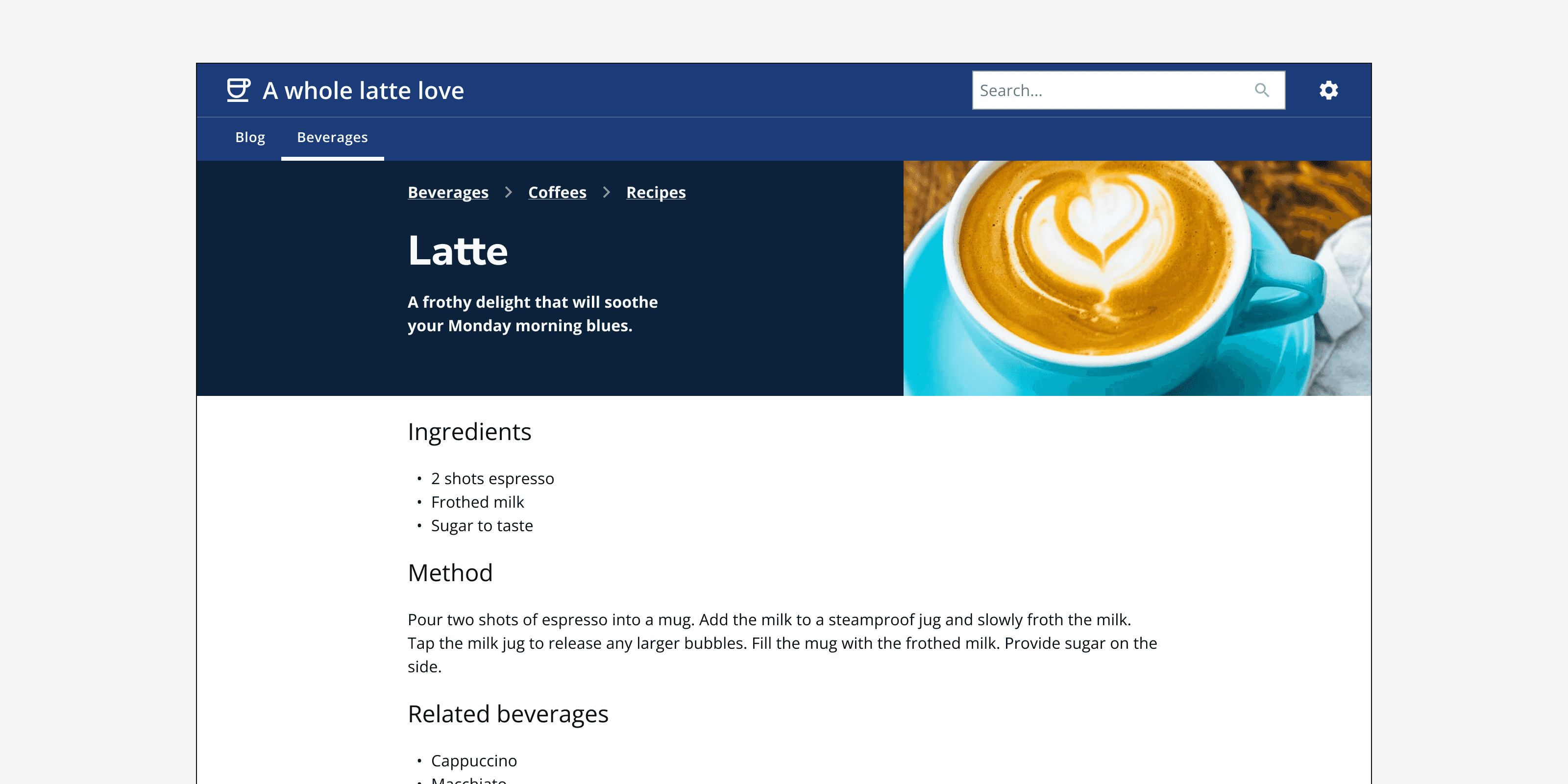1568x784 pixels.
Task: Click the Ingredients section heading
Action: [469, 432]
